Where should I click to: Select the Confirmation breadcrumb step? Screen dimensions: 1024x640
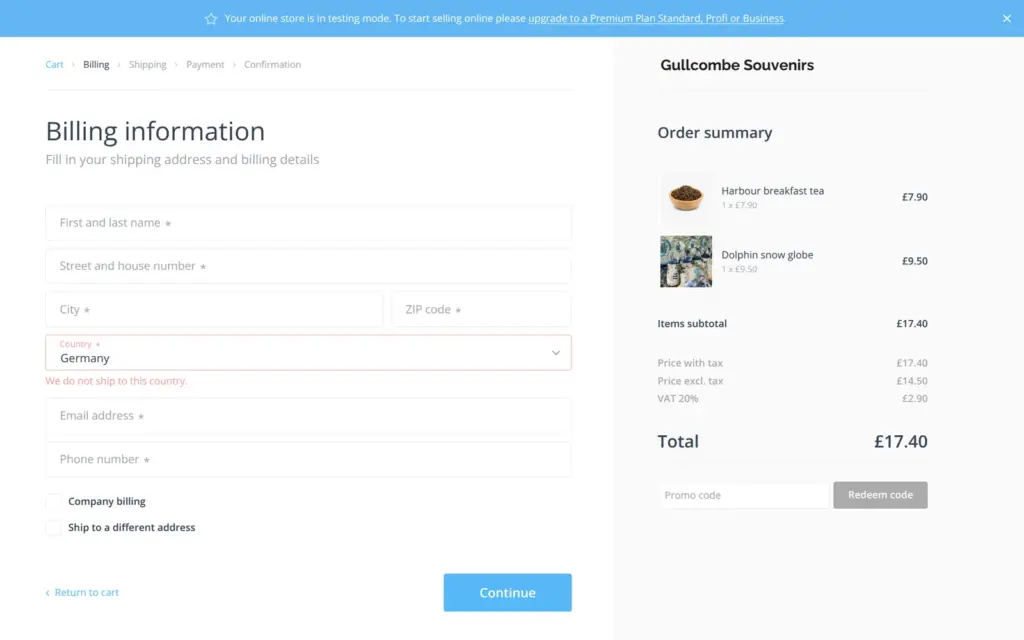tap(272, 64)
